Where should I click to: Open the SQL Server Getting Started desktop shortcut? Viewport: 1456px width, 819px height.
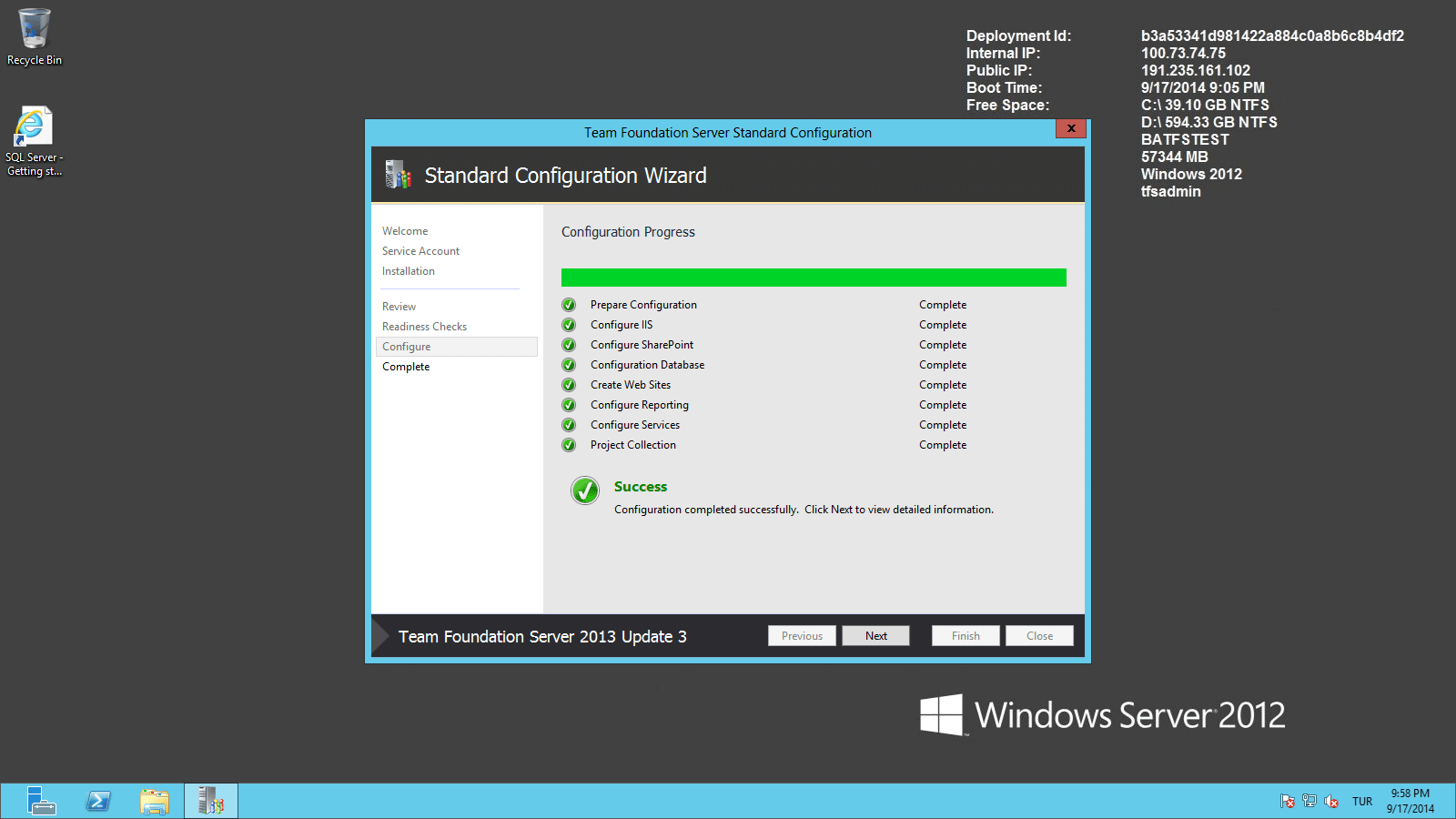tap(34, 125)
